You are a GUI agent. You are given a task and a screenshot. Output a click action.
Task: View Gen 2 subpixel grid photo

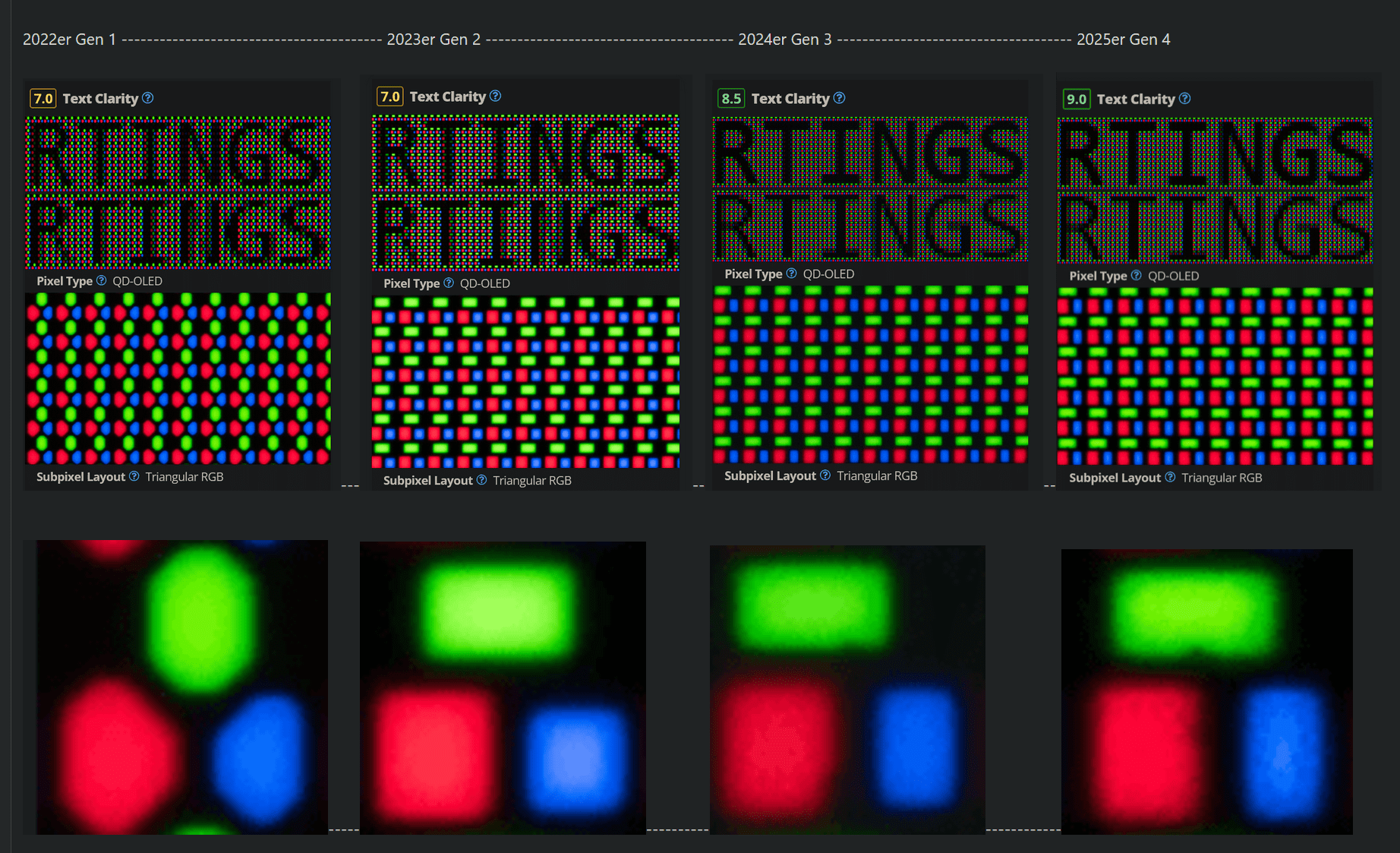point(525,382)
